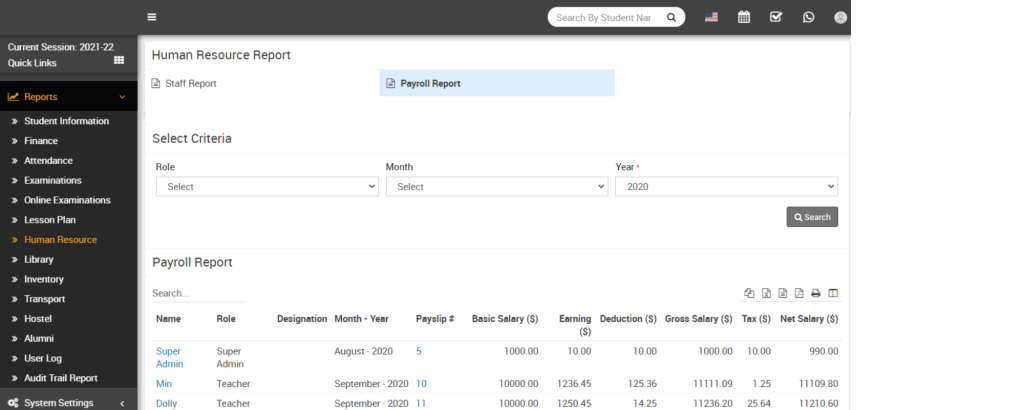Focus the payroll table Search field

[199, 294]
